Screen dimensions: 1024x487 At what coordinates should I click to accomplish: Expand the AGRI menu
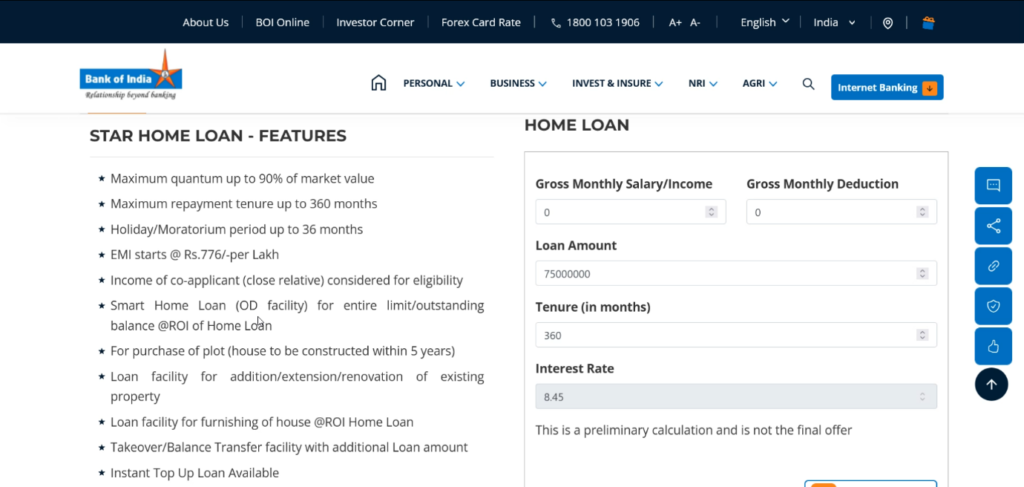tap(760, 84)
